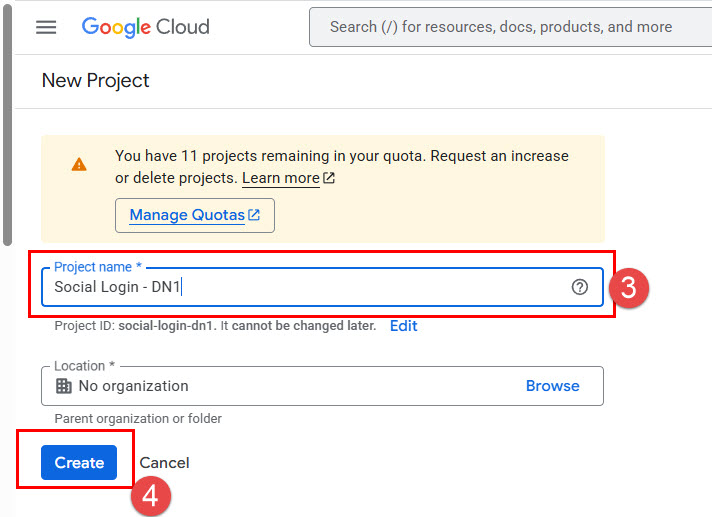Open the Learn more link about quotas
The width and height of the screenshot is (712, 517).
click(280, 178)
